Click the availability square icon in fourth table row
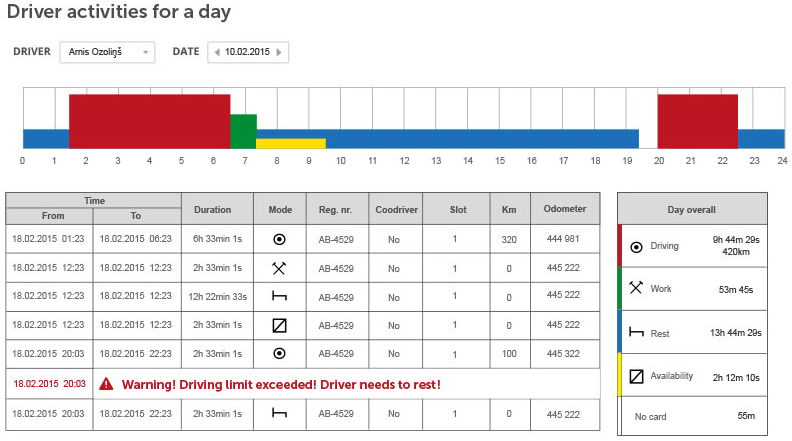The height and width of the screenshot is (441, 792). coord(280,325)
